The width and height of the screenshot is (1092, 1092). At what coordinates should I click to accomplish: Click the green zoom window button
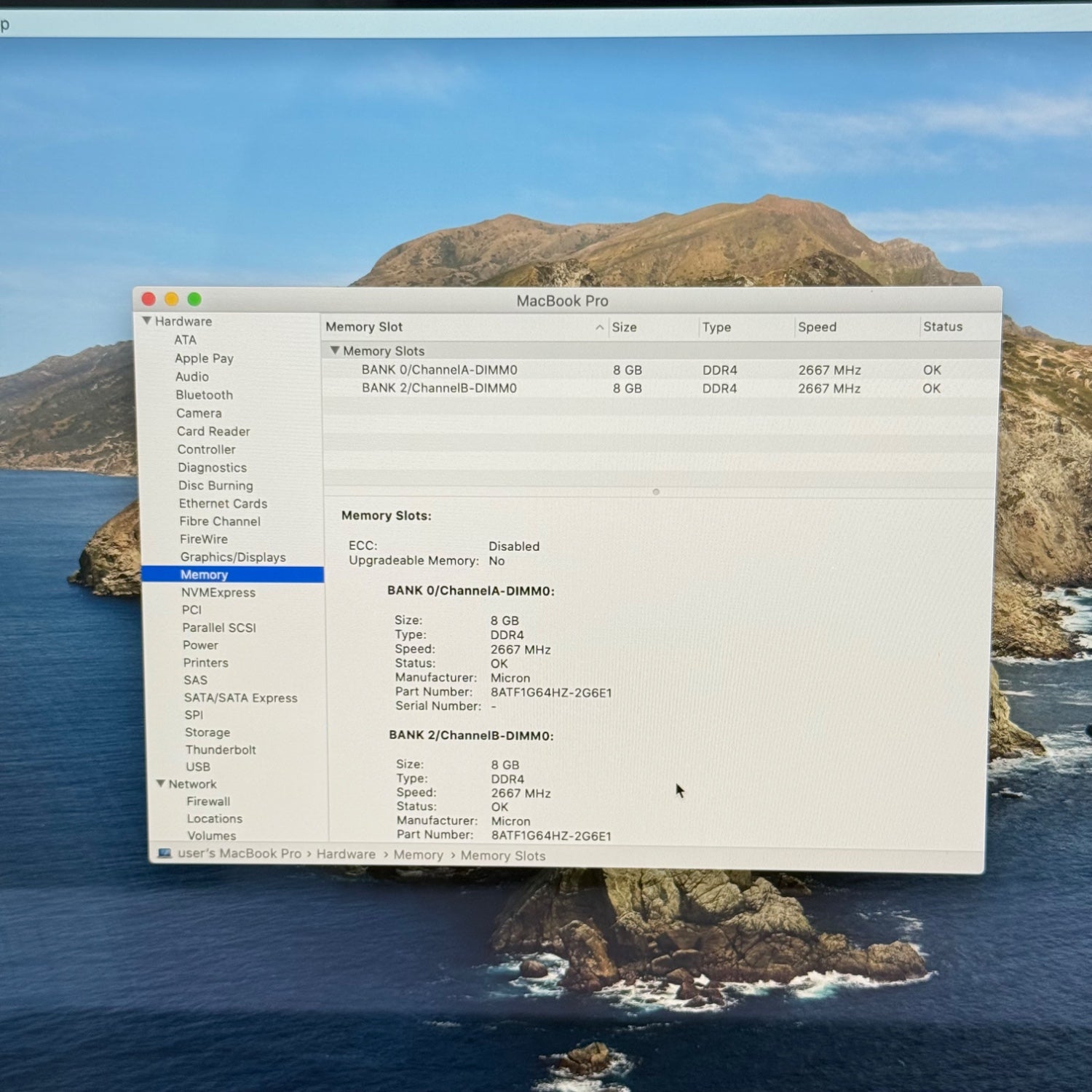pos(194,299)
